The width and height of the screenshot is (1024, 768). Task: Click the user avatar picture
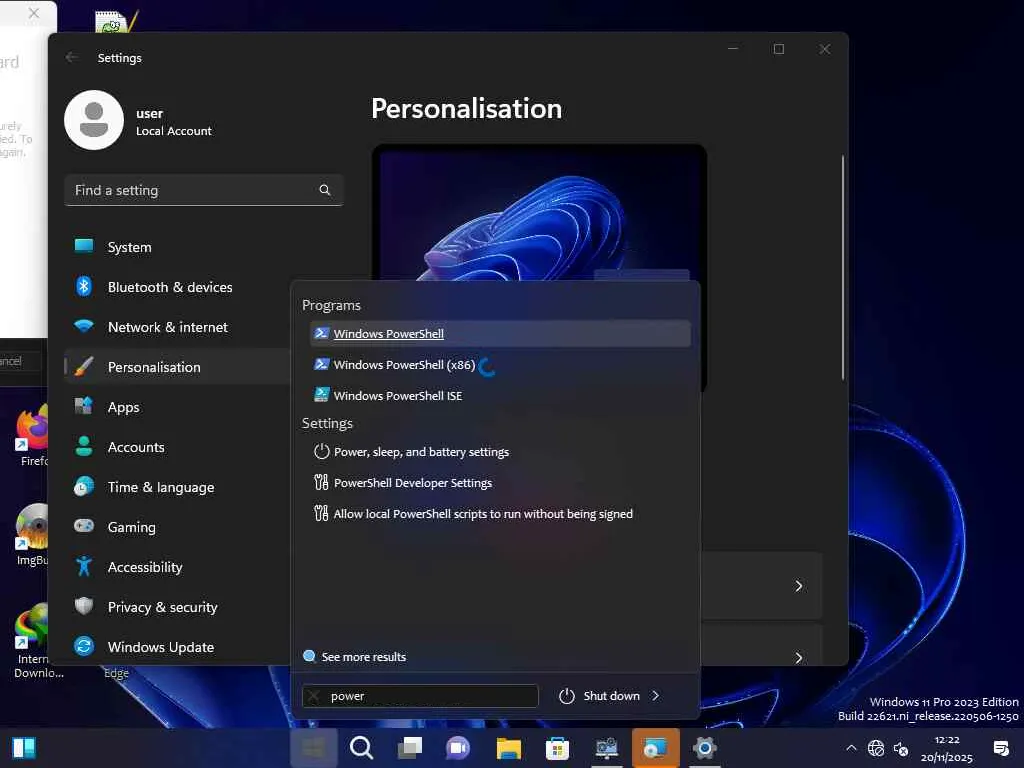click(x=94, y=120)
